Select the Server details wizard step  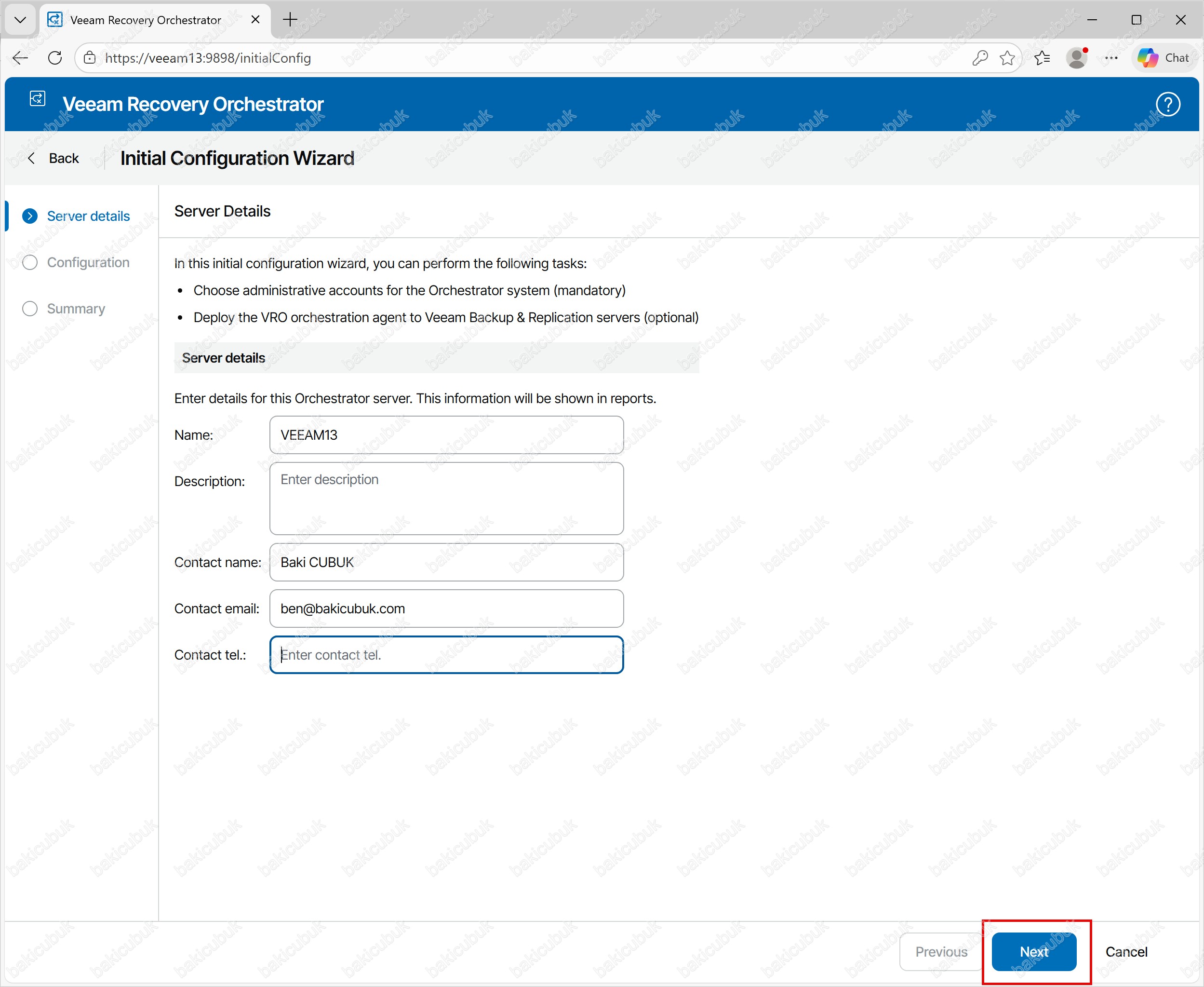88,216
